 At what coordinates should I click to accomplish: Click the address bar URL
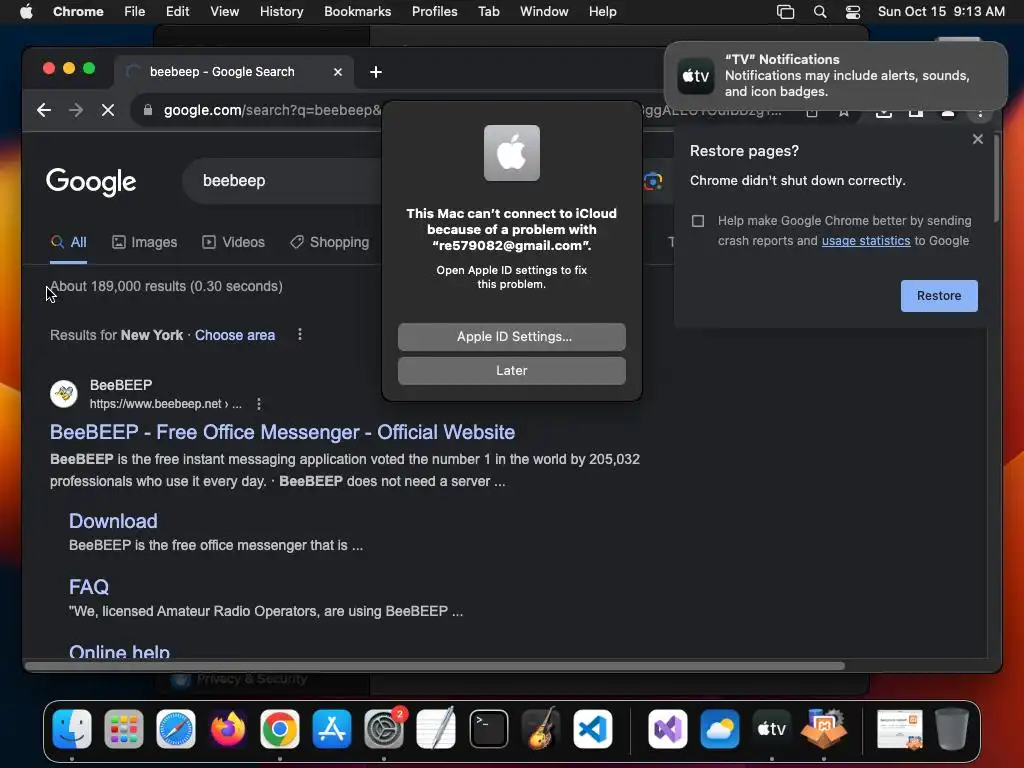pyautogui.click(x=272, y=110)
